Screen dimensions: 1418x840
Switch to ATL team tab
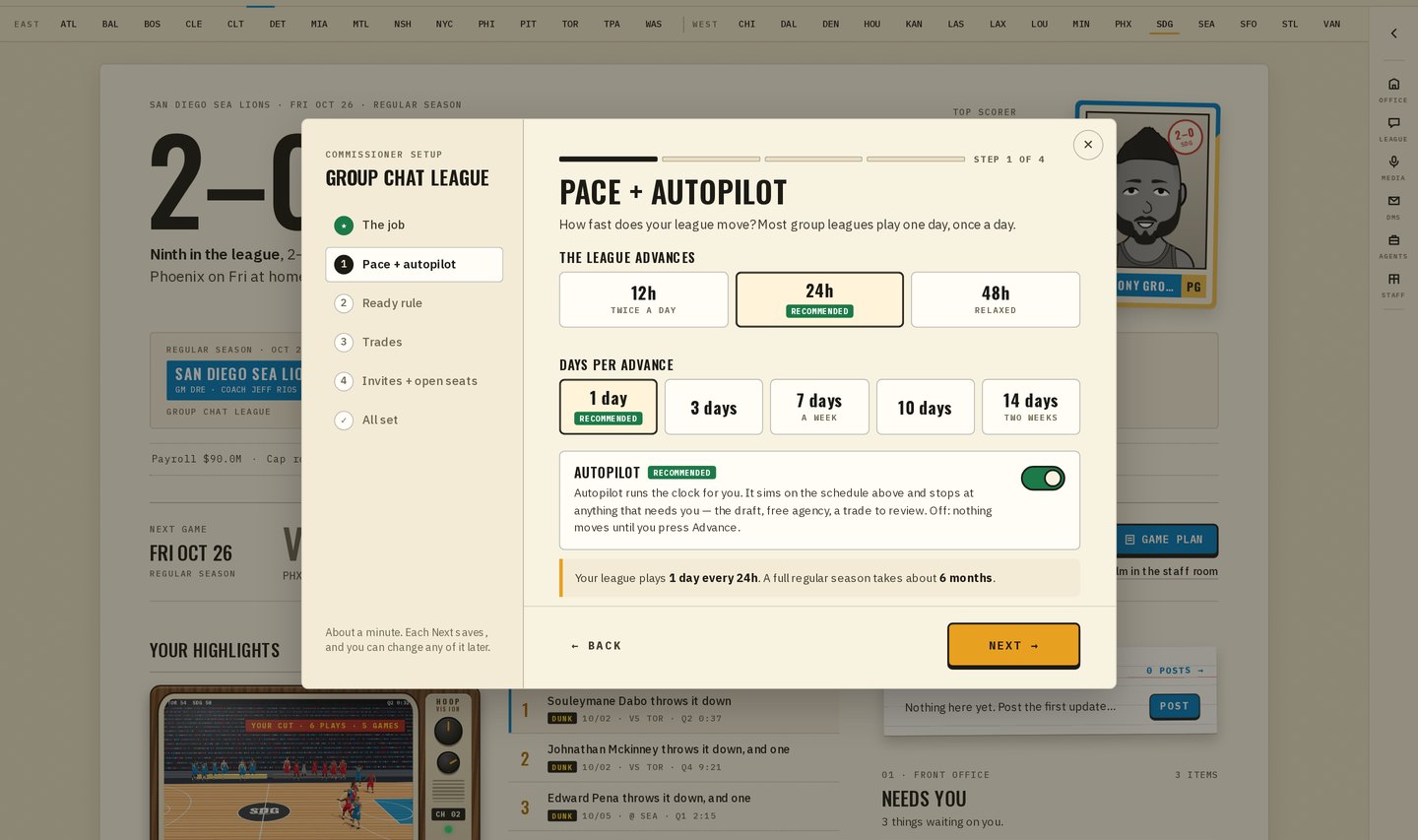tap(68, 24)
